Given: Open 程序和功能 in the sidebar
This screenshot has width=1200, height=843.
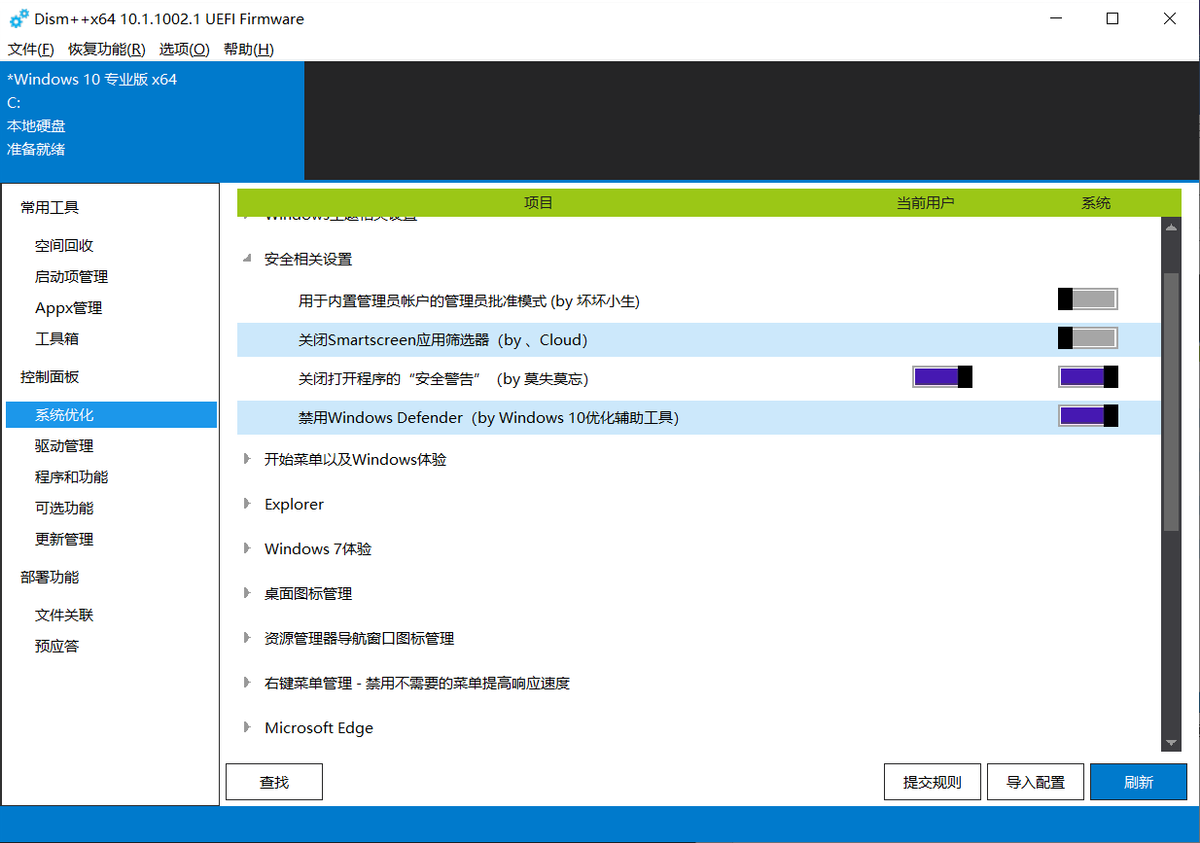Looking at the screenshot, I should point(71,477).
